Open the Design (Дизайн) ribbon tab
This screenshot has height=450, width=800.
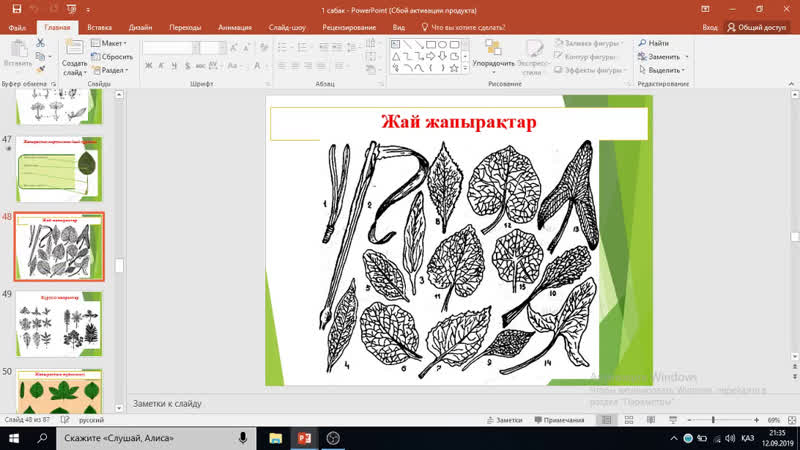click(x=140, y=28)
